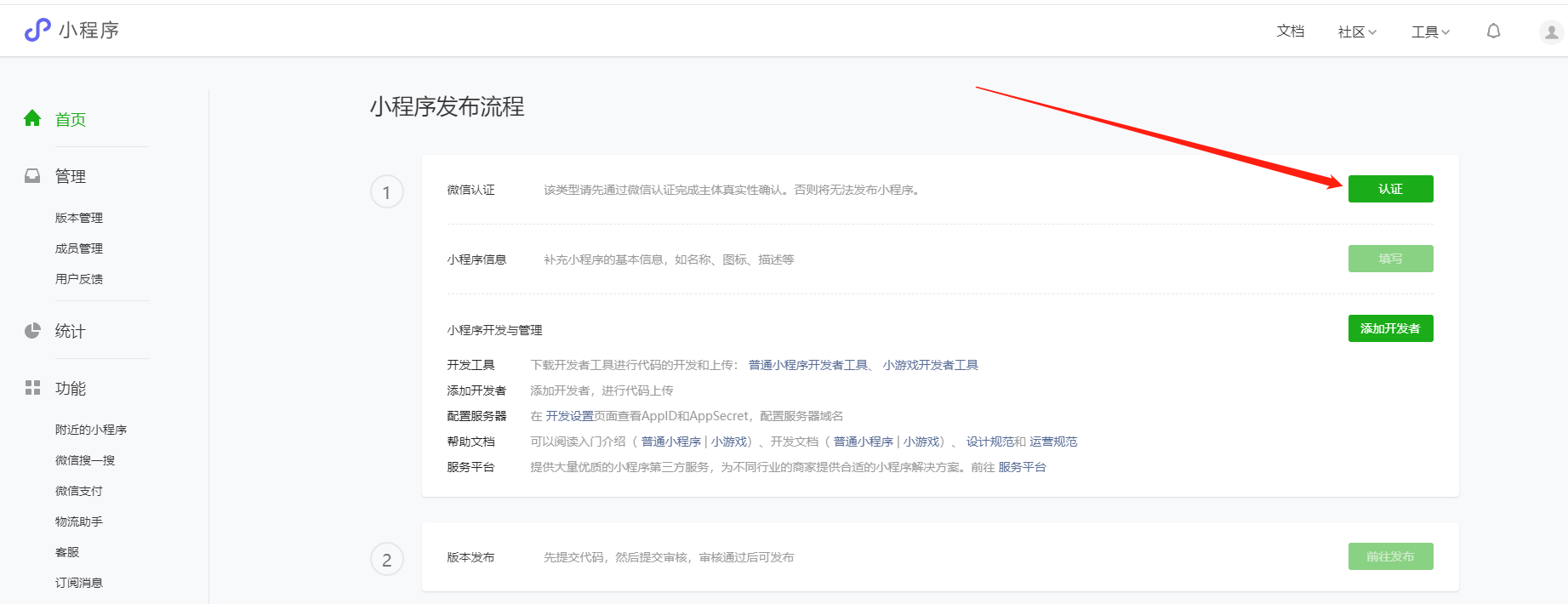Click the 添加开发者 button
1568x604 pixels.
[1390, 328]
